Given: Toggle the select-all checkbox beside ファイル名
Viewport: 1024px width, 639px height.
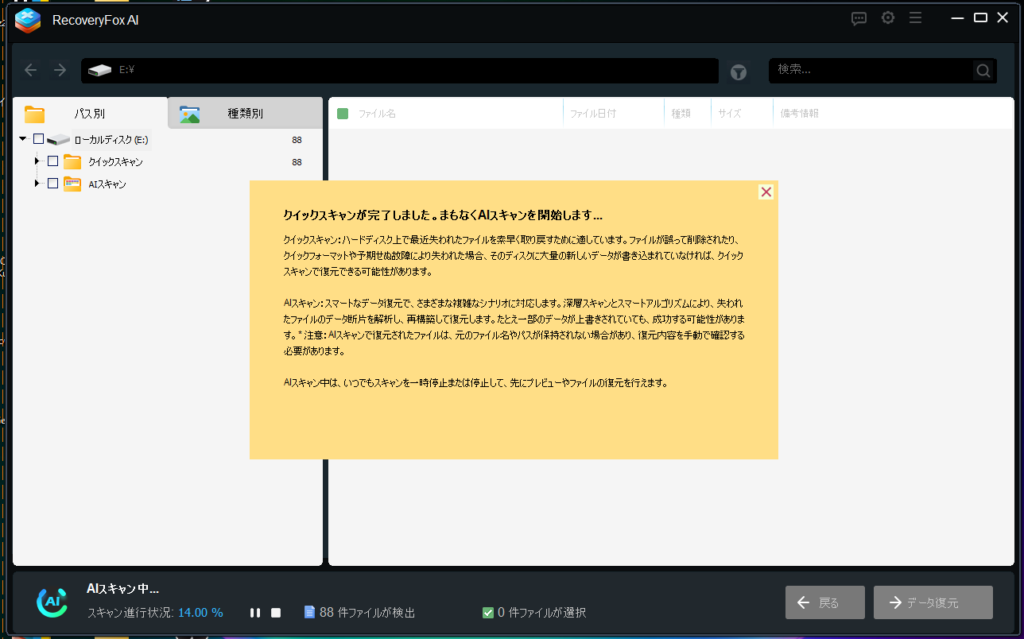Looking at the screenshot, I should point(343,113).
